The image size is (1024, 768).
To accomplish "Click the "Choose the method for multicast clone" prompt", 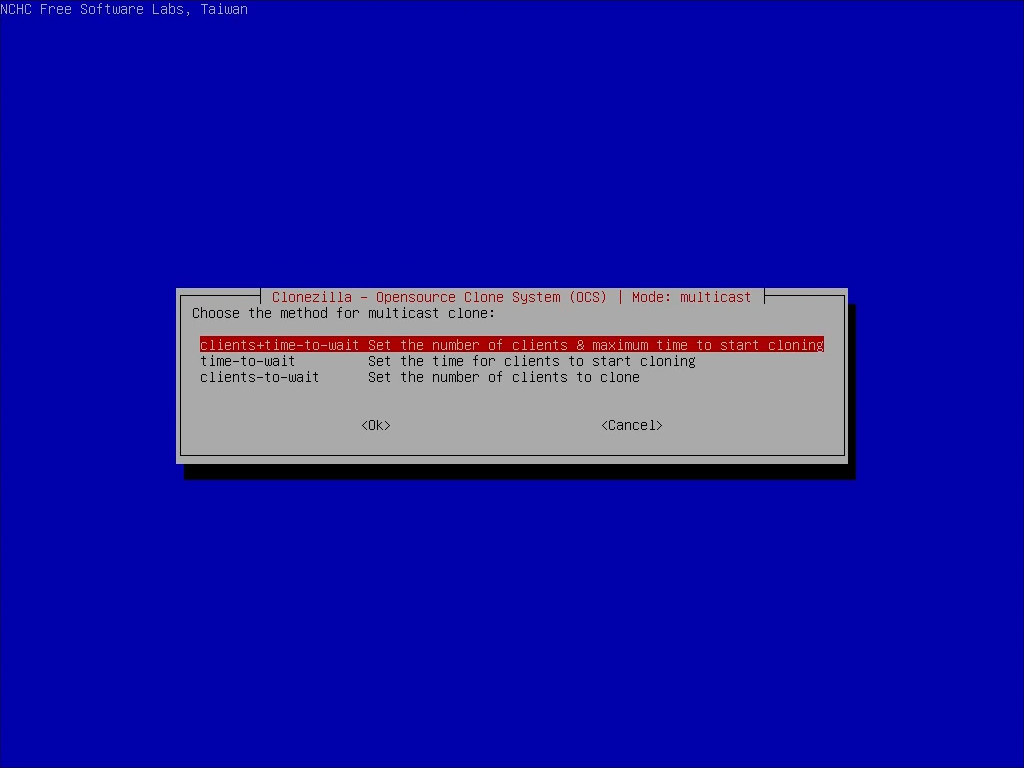I will [343, 313].
